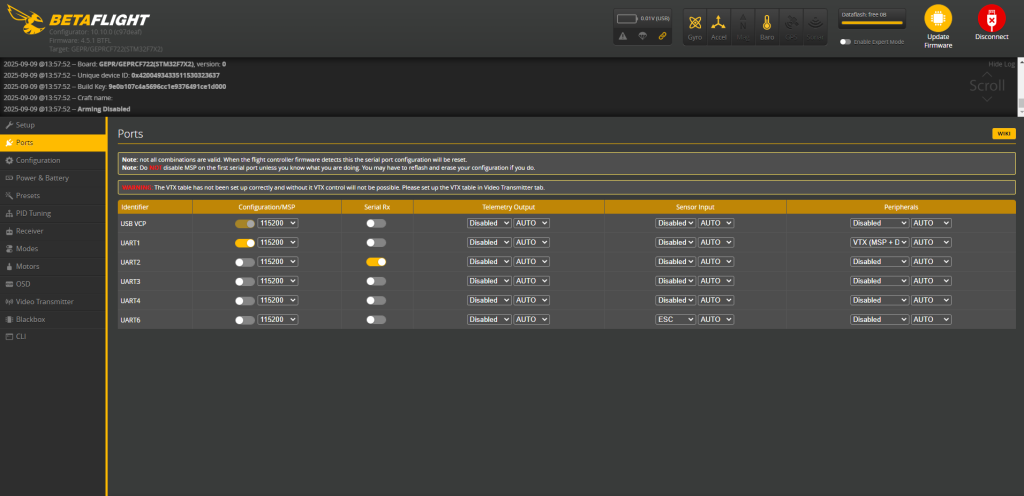This screenshot has width=1024, height=496.
Task: Click the failsafe parachute icon
Action: pyautogui.click(x=643, y=36)
